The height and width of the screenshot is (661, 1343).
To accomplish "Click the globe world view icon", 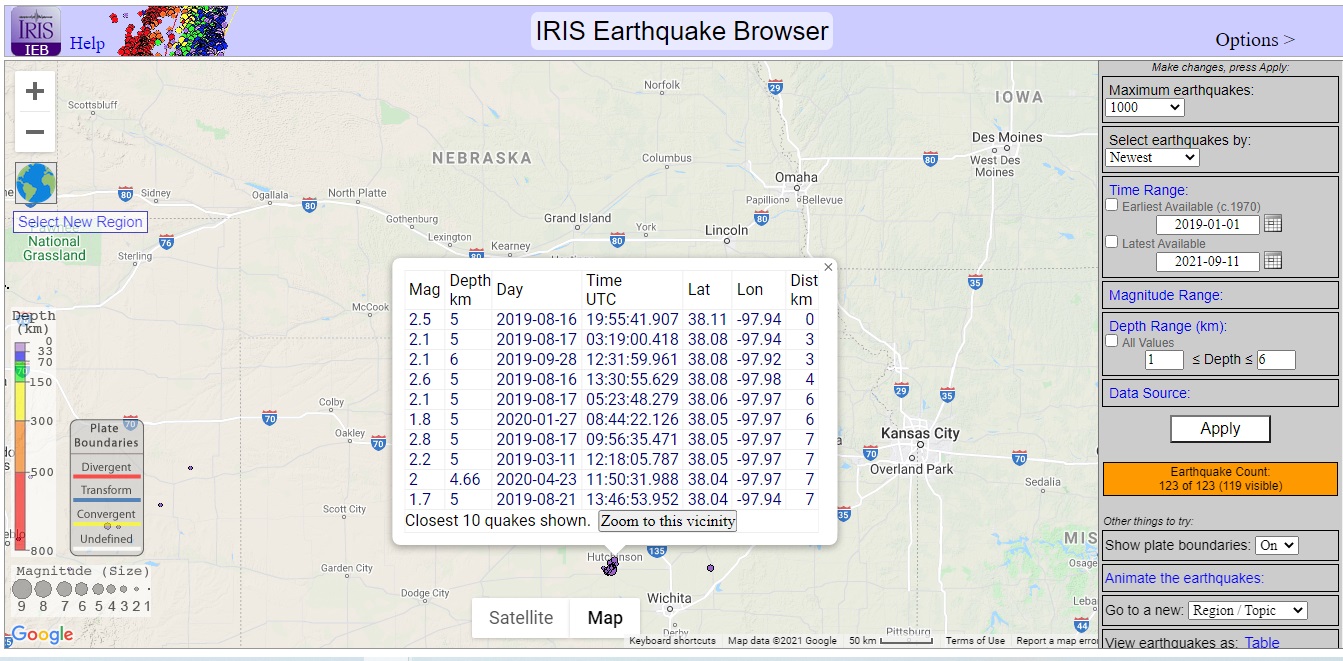I will point(36,184).
